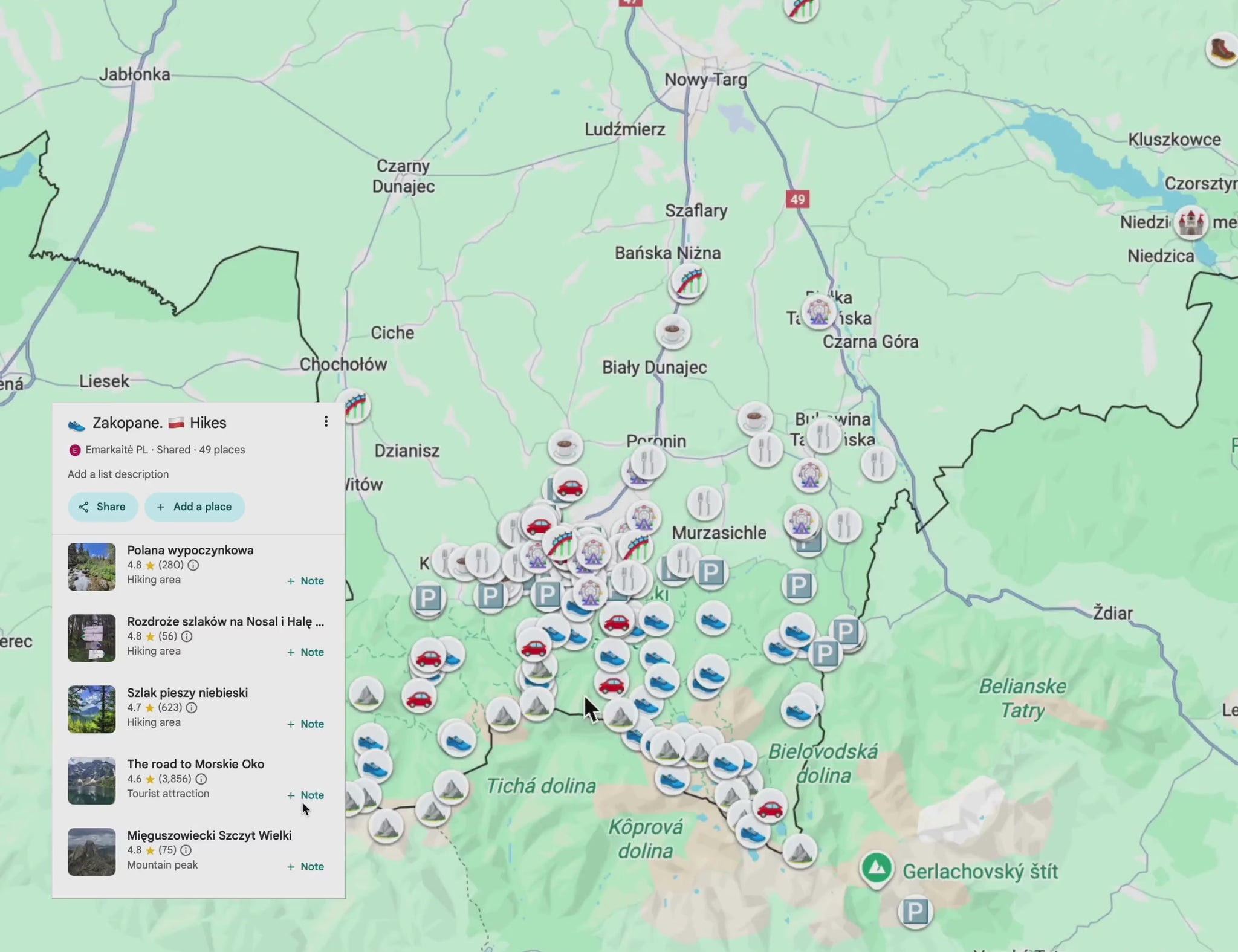Add a note to The road to Morskie Oko
The image size is (1238, 952).
306,795
